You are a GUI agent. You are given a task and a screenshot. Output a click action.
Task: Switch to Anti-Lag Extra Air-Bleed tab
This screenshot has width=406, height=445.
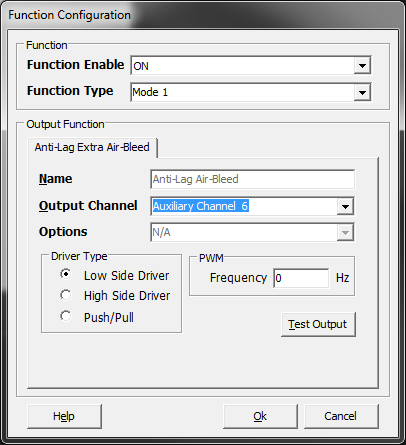(92, 147)
